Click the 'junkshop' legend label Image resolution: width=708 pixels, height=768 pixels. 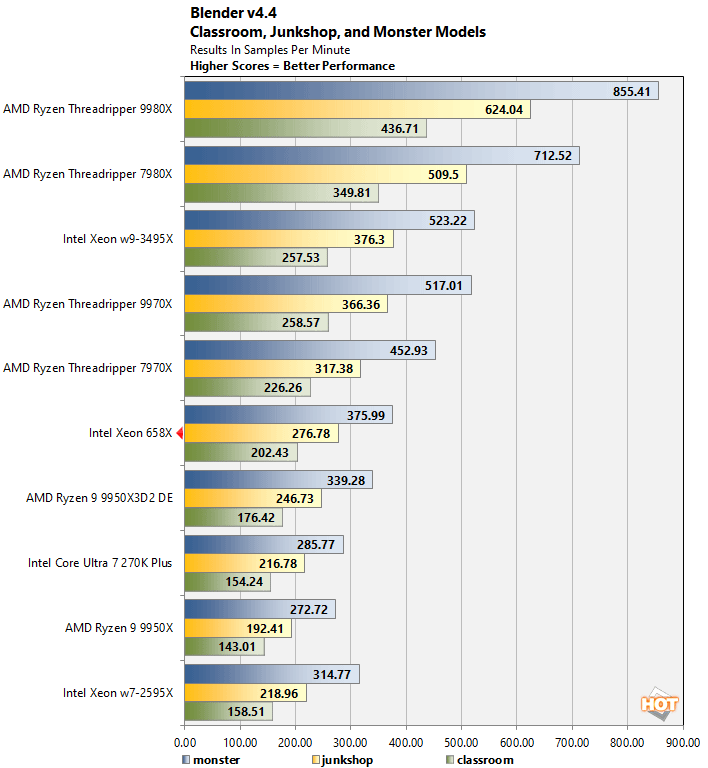tap(347, 760)
